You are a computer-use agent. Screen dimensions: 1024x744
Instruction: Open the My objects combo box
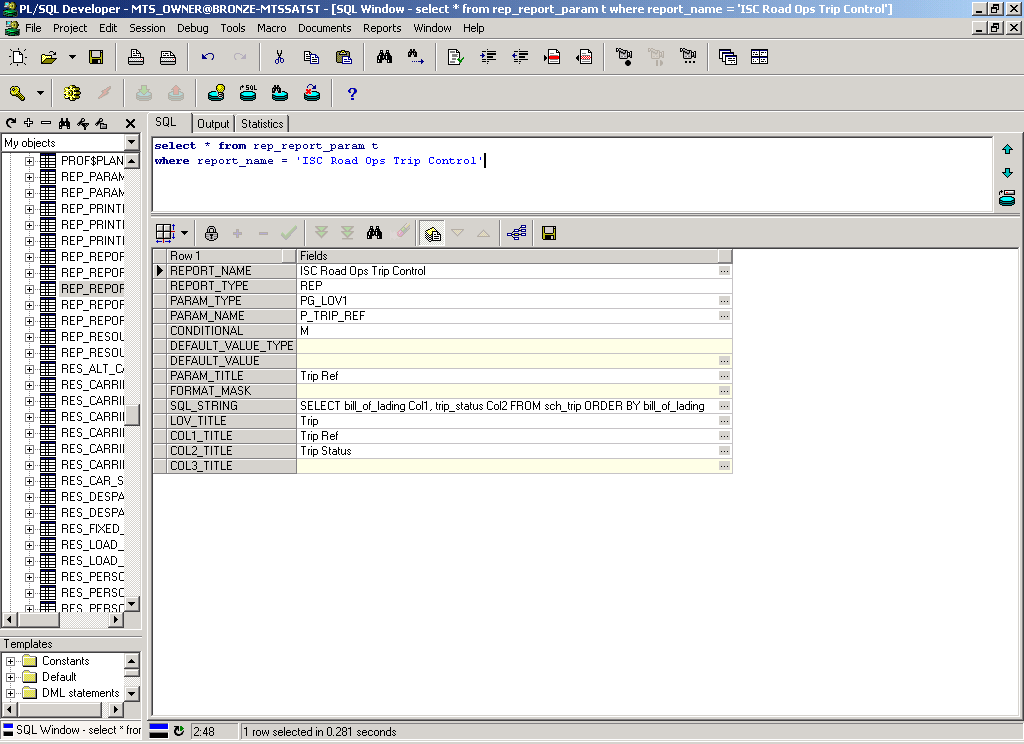coord(132,142)
